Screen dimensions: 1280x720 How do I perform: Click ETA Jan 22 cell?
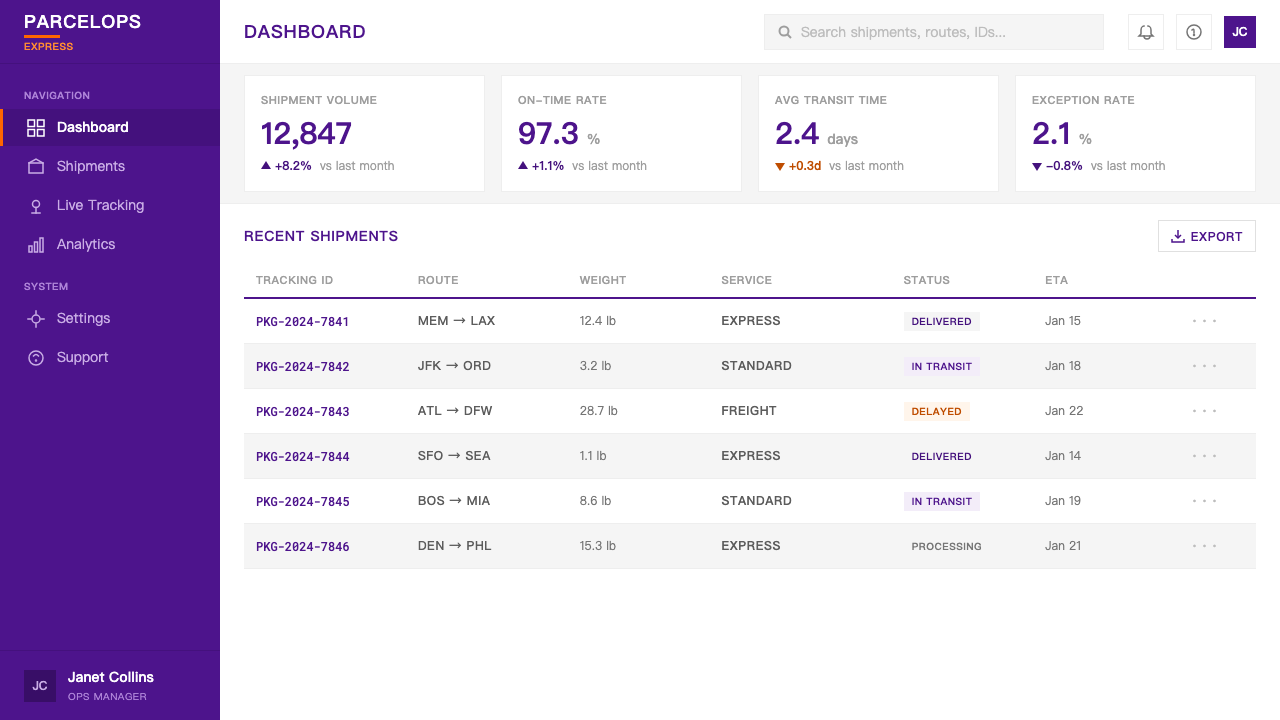click(1063, 411)
